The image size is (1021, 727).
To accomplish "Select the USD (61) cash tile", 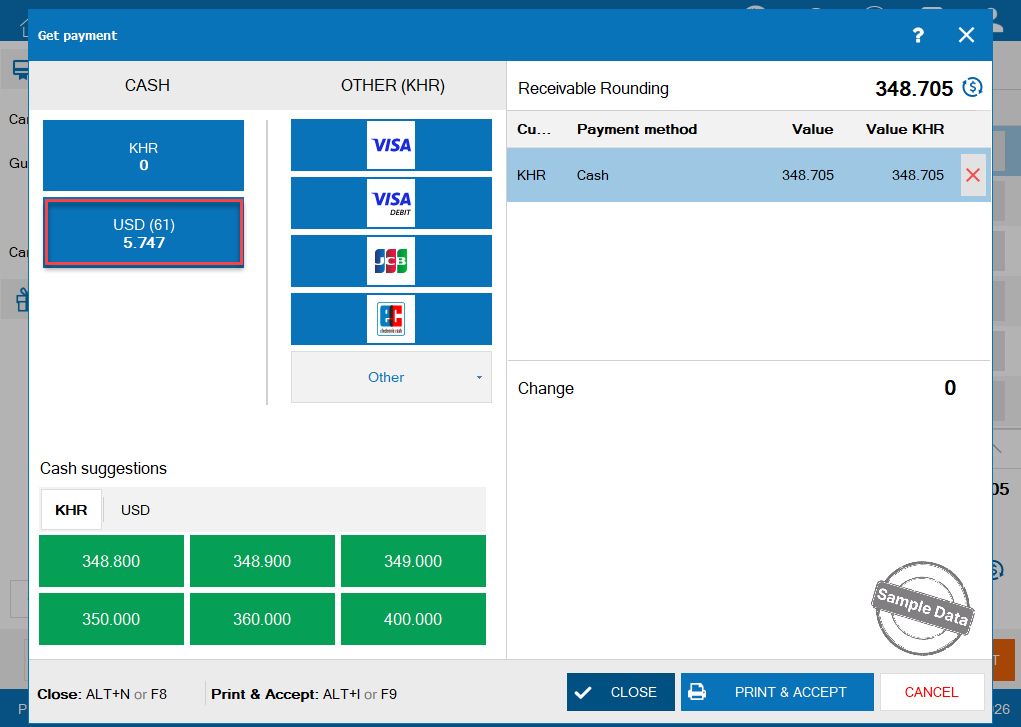I will point(143,234).
